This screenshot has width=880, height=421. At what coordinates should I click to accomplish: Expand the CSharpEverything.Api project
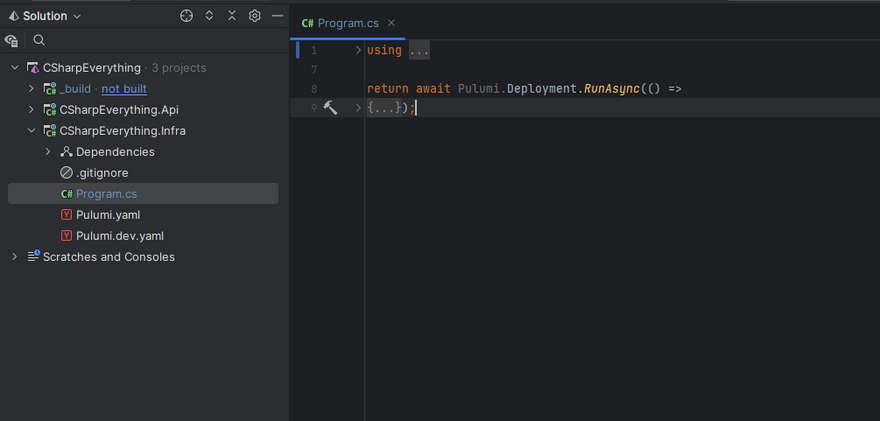(31, 110)
